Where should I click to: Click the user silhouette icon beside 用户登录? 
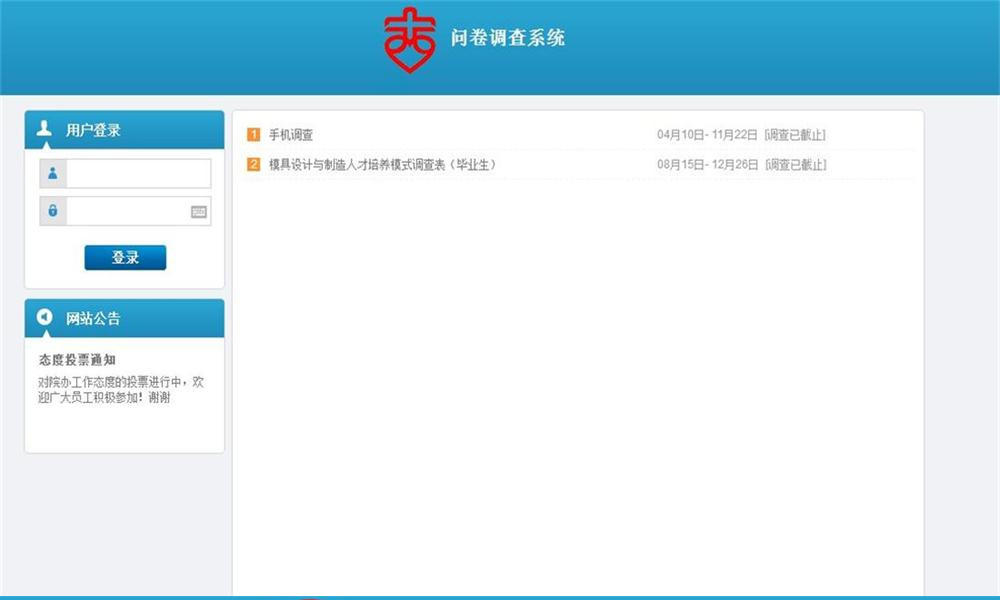(44, 128)
